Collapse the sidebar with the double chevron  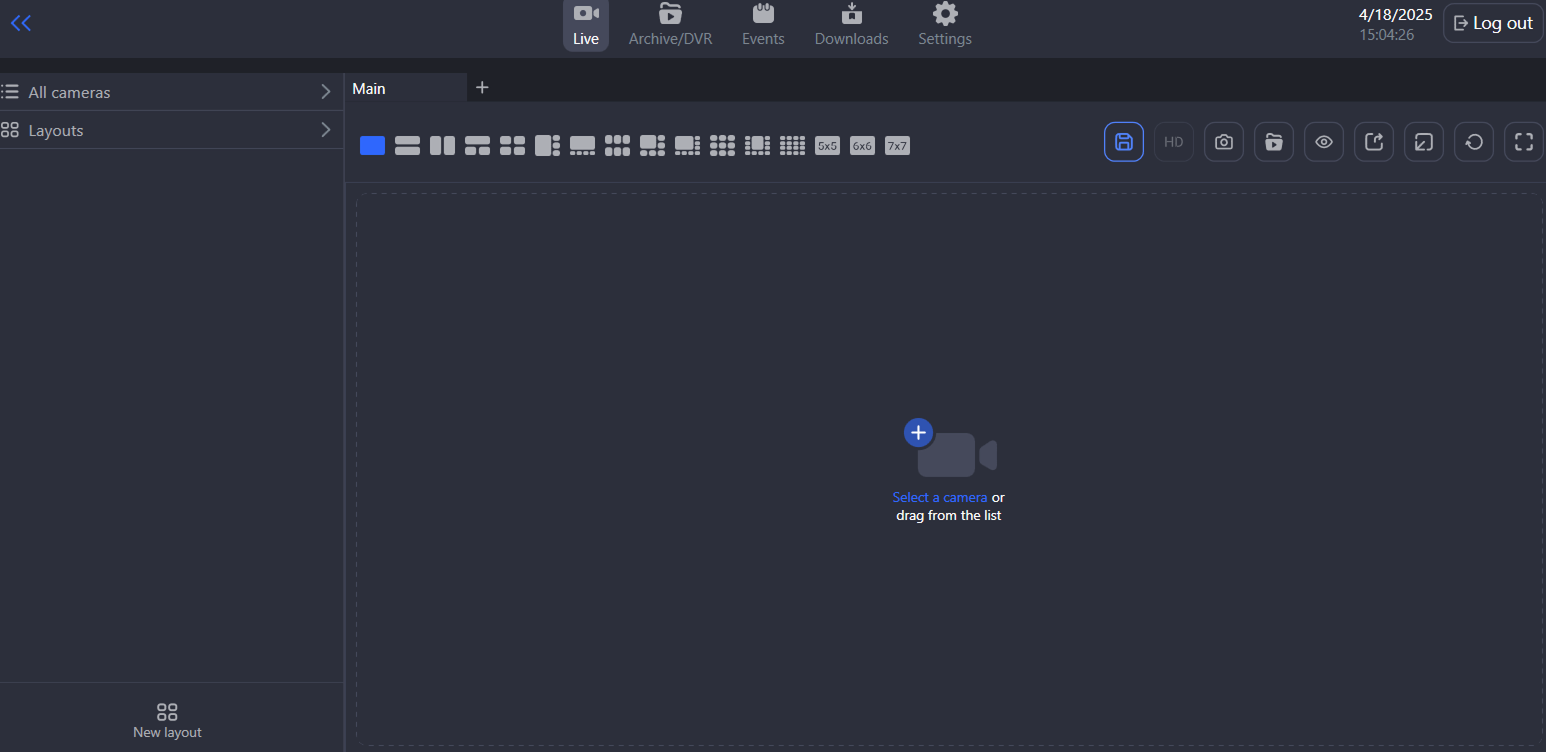[x=21, y=23]
